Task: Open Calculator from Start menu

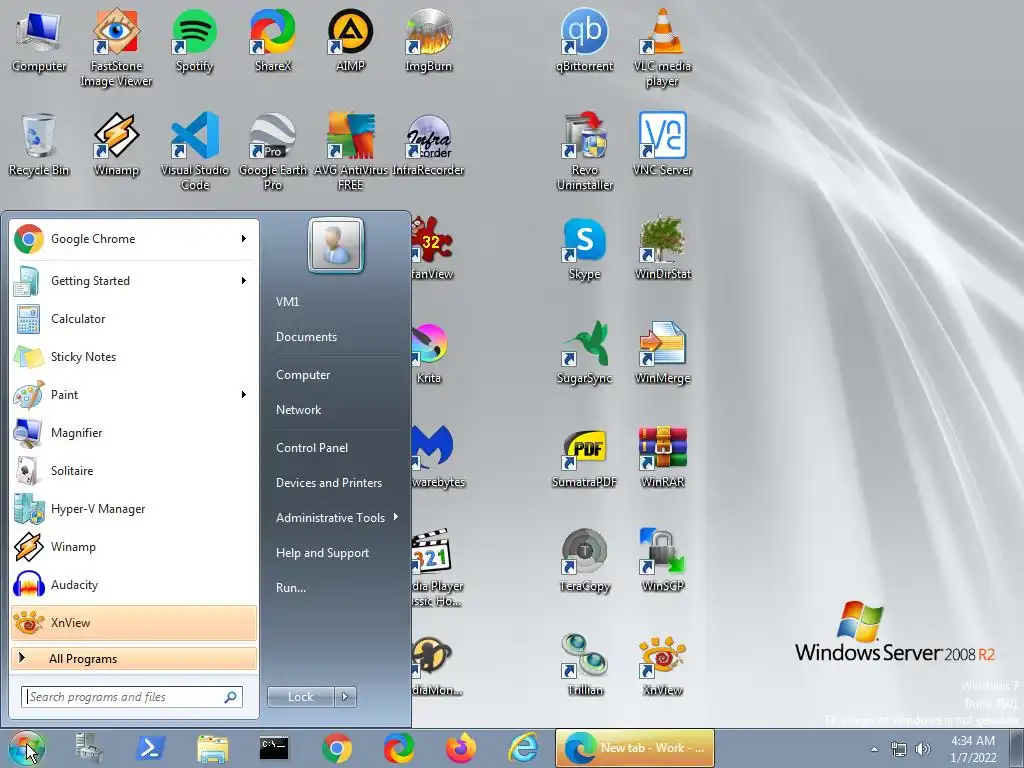Action: [134, 319]
